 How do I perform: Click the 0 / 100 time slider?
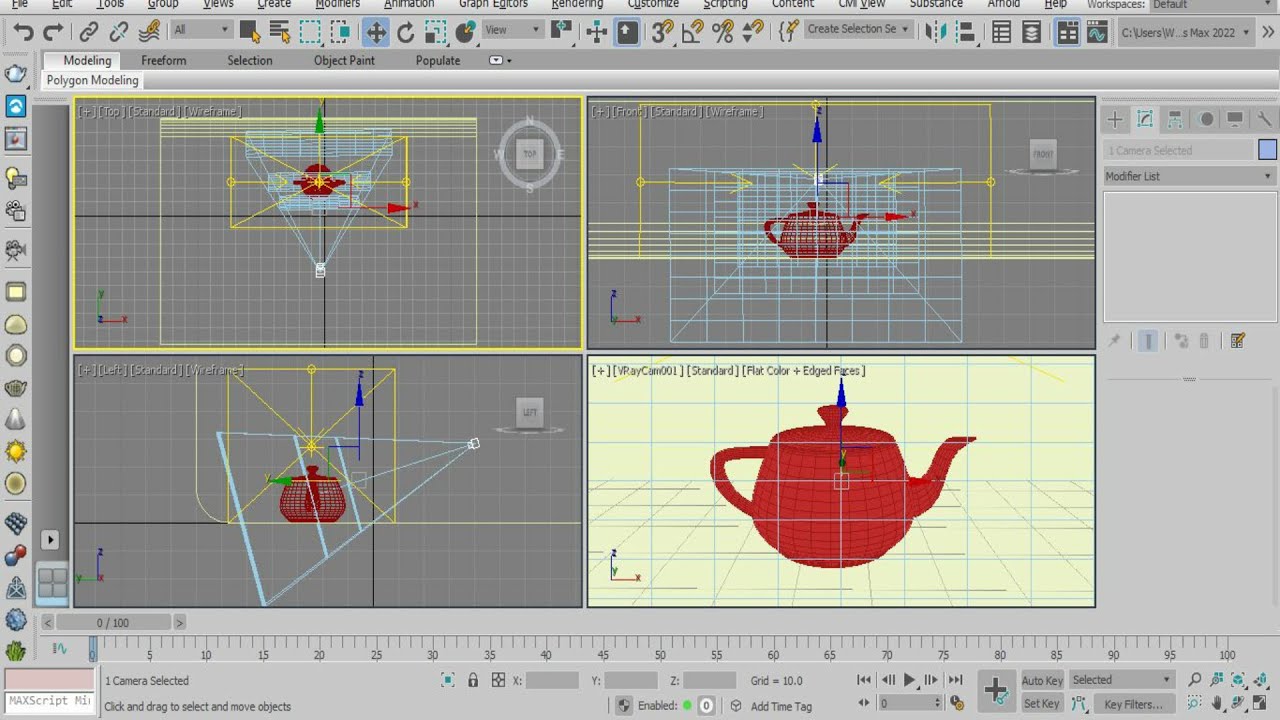(113, 623)
